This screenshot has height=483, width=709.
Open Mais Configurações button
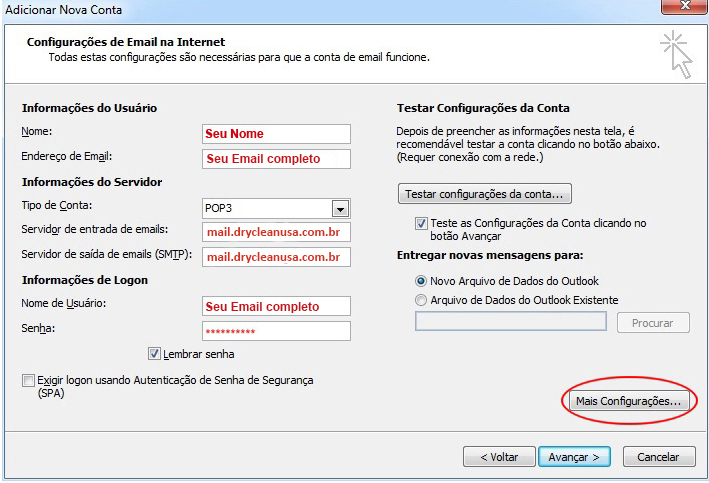(629, 401)
